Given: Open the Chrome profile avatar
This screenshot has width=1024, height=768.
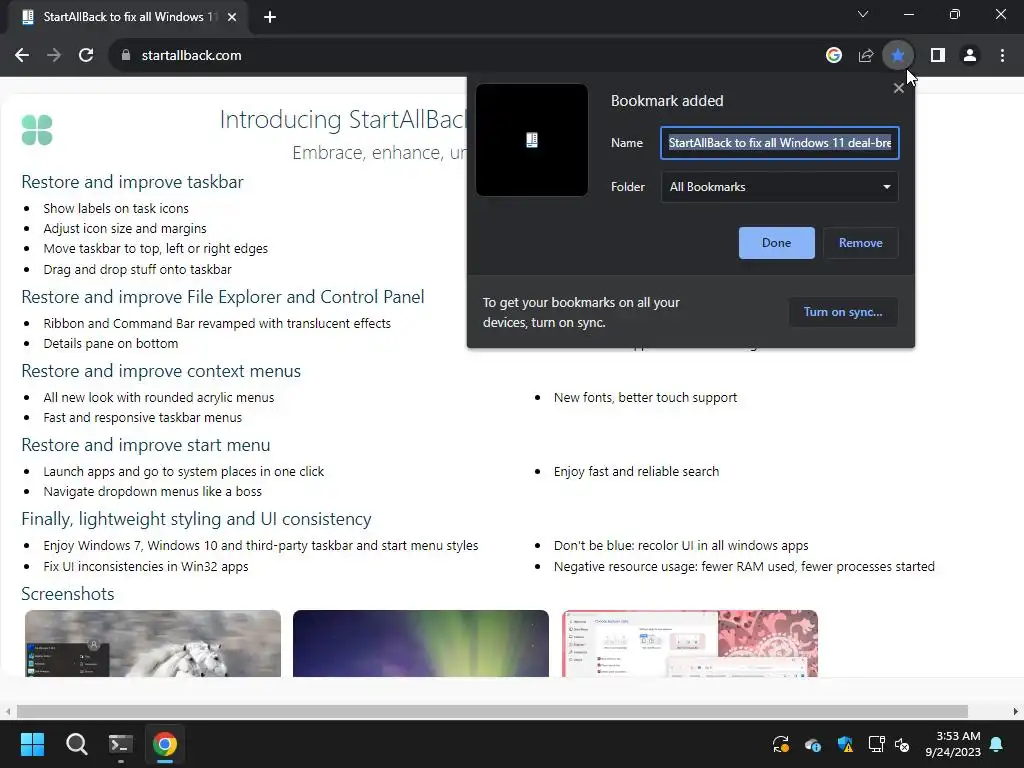Looking at the screenshot, I should (970, 56).
